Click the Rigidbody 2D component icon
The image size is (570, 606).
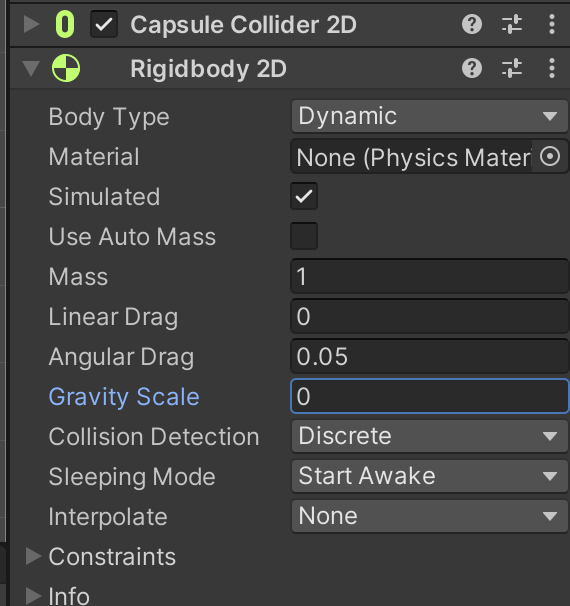click(x=66, y=68)
